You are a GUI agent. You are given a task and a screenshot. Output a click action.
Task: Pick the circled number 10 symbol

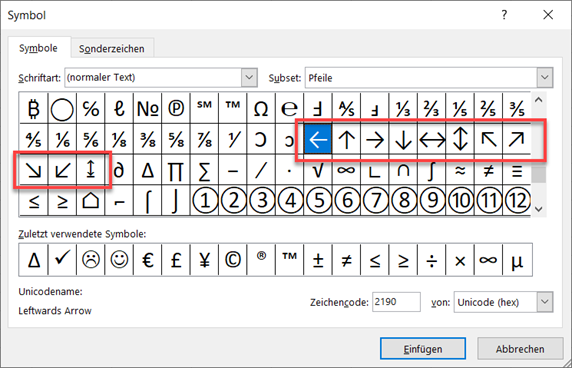(460, 200)
